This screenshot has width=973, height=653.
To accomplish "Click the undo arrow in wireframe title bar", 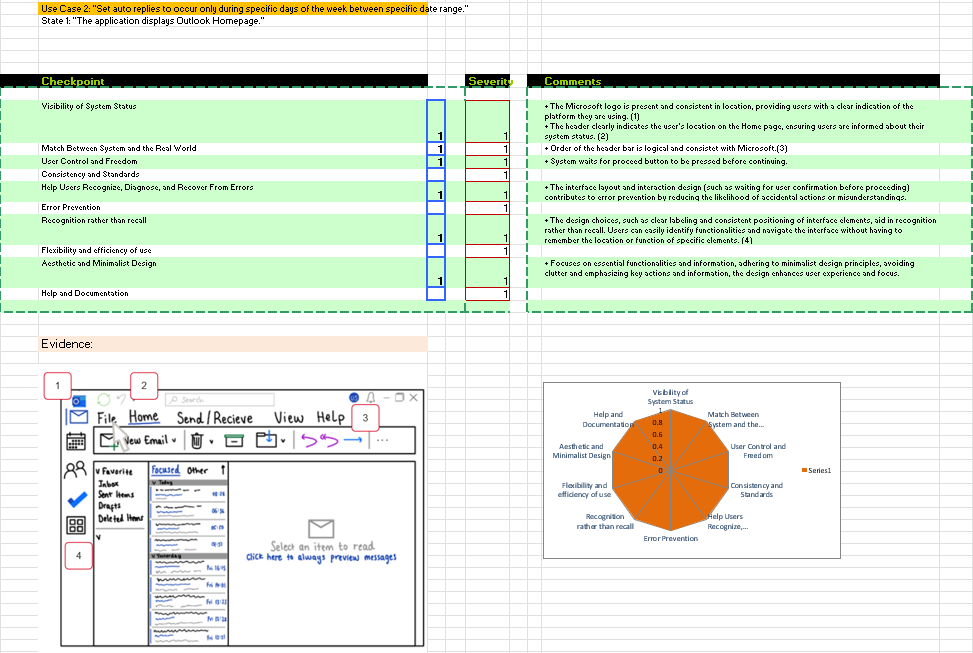I will pos(122,399).
